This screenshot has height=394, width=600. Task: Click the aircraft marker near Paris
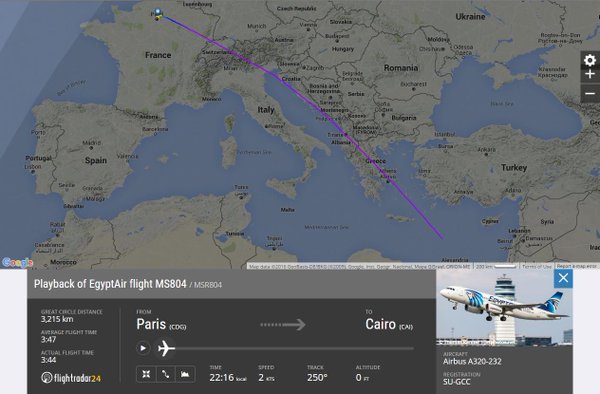pos(157,14)
